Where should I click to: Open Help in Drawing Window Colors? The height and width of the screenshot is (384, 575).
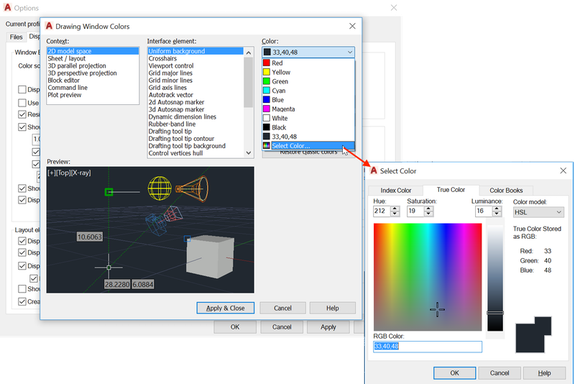333,308
